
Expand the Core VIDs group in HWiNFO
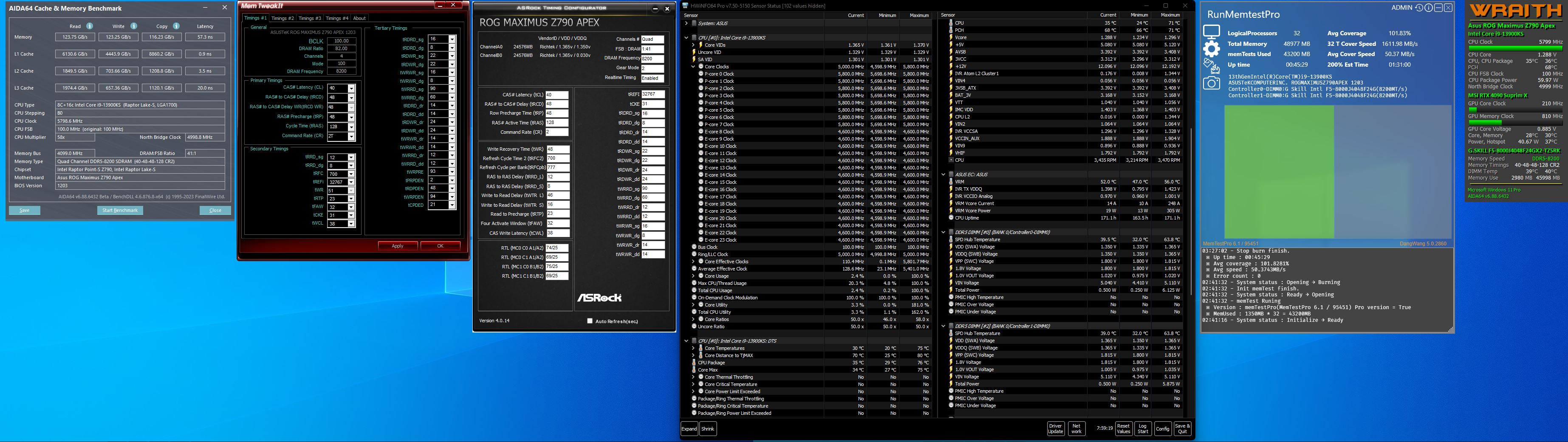693,45
